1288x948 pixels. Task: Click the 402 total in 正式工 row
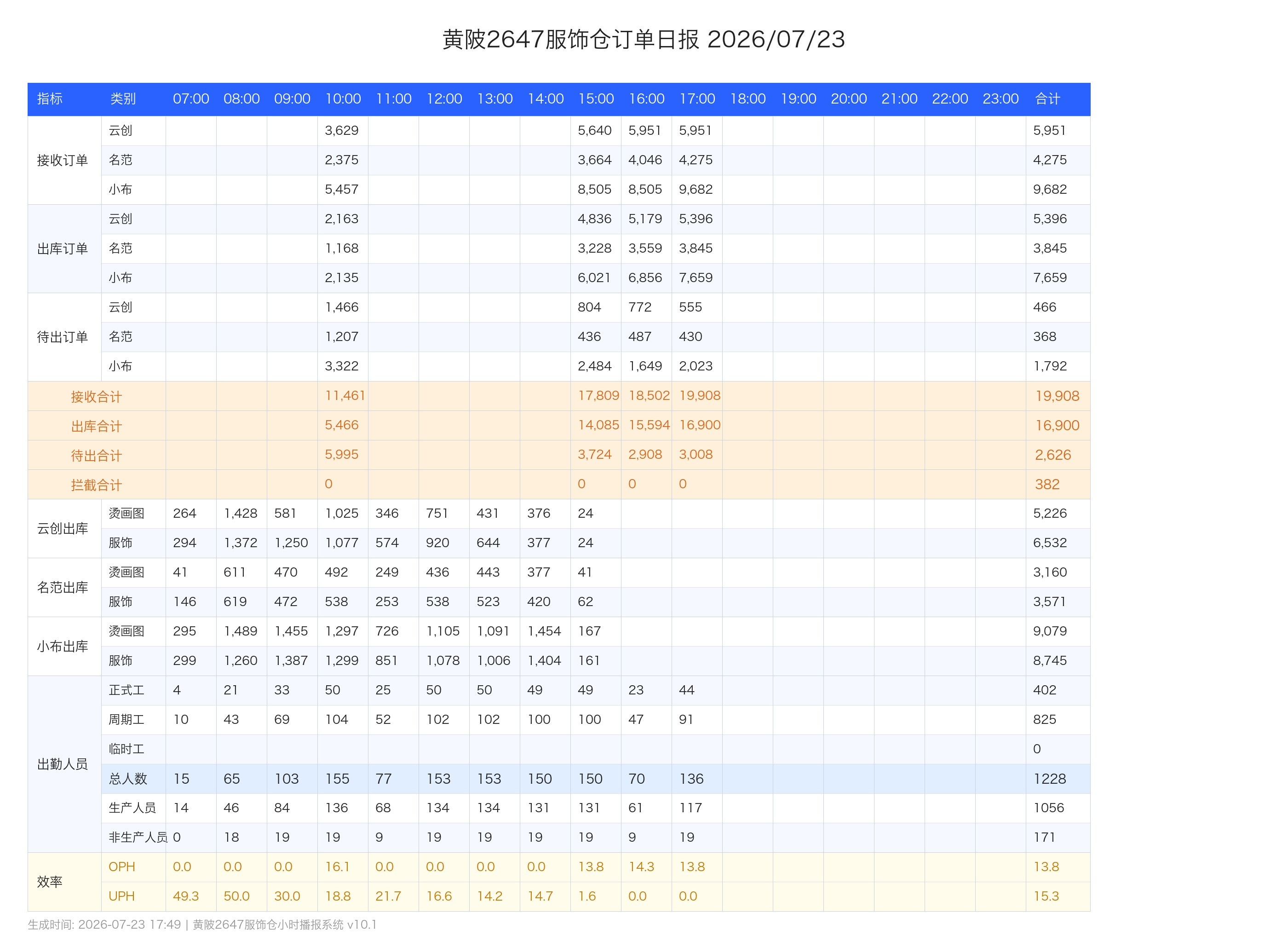(1045, 690)
